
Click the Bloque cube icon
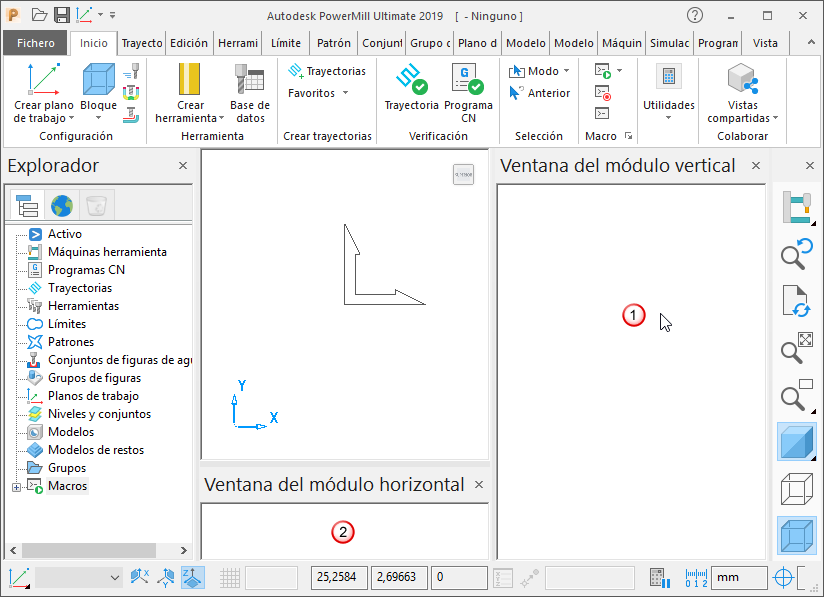[x=99, y=79]
